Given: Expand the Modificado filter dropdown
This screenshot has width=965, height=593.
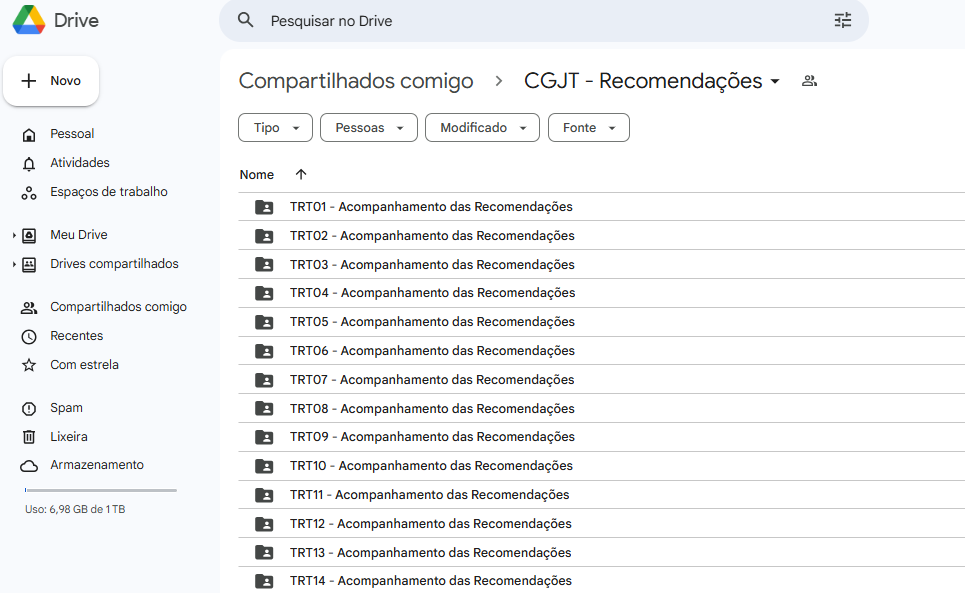Looking at the screenshot, I should pos(482,128).
